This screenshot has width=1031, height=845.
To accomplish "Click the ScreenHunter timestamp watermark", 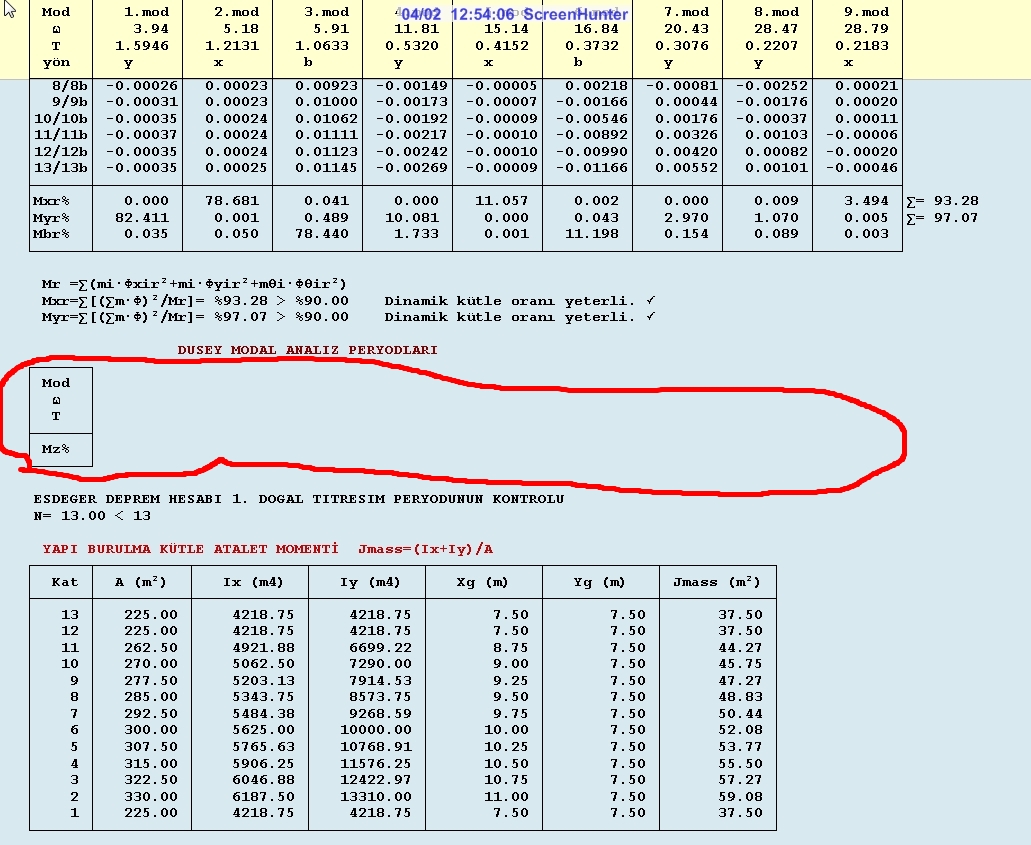I will (x=514, y=15).
